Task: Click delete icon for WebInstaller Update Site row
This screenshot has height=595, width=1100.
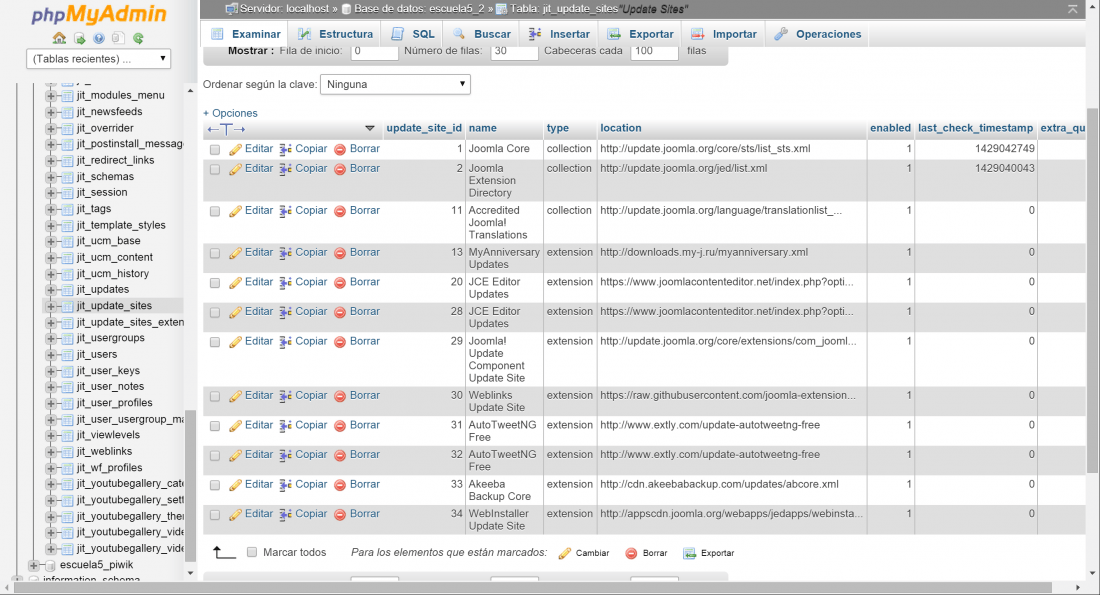Action: pyautogui.click(x=340, y=514)
